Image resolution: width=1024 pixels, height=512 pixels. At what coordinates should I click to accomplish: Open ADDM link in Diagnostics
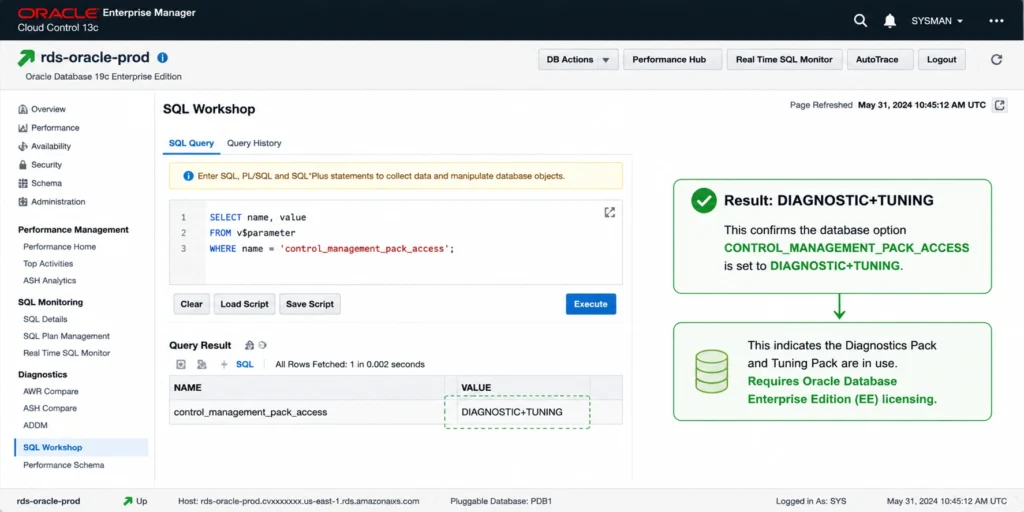pos(35,425)
